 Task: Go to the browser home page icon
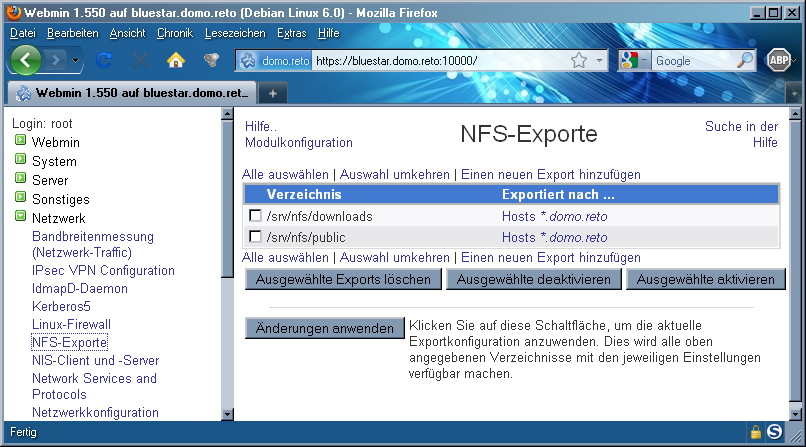click(x=176, y=61)
